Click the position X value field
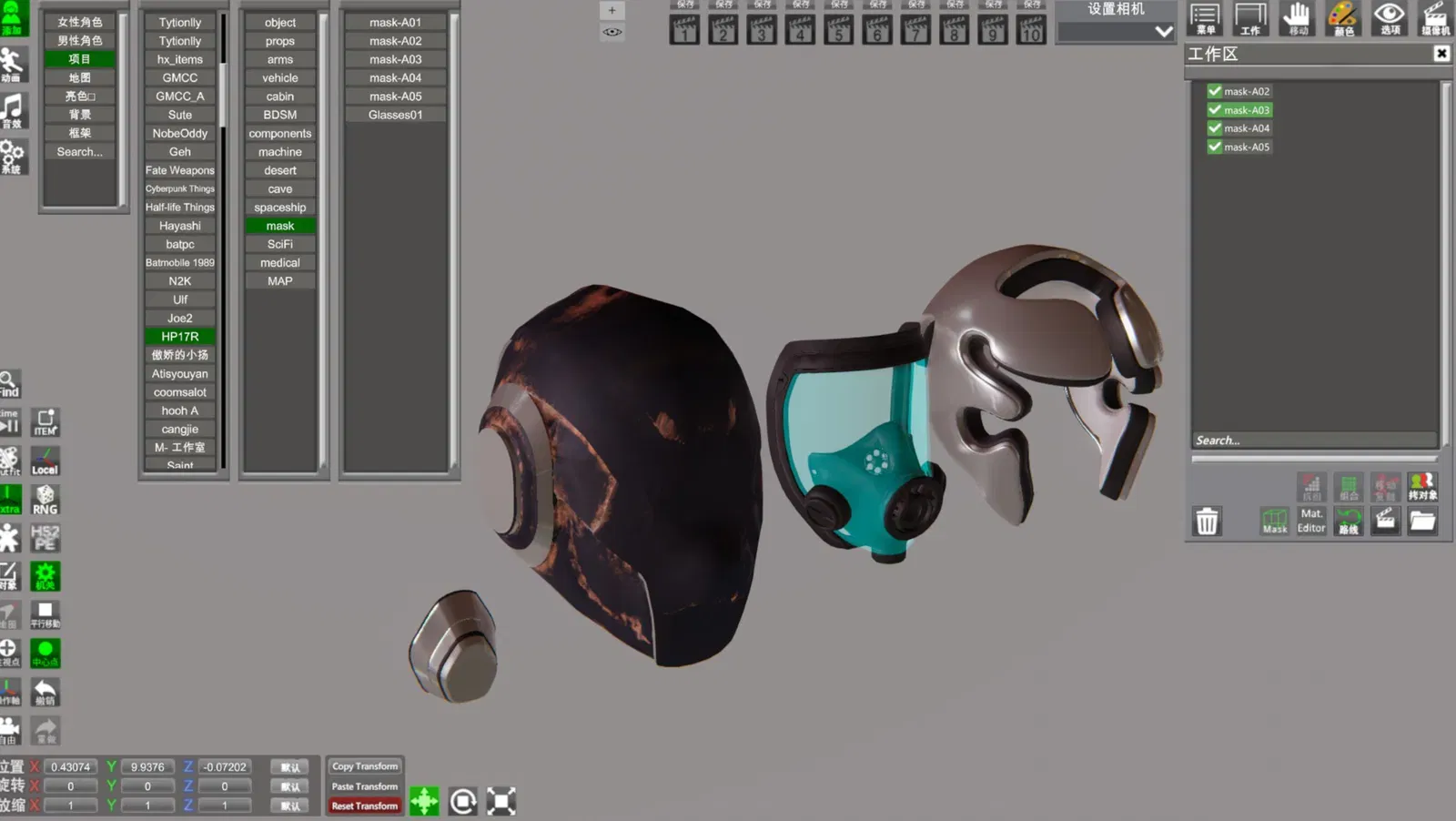Screen dimensions: 1456x821 coord(70,767)
